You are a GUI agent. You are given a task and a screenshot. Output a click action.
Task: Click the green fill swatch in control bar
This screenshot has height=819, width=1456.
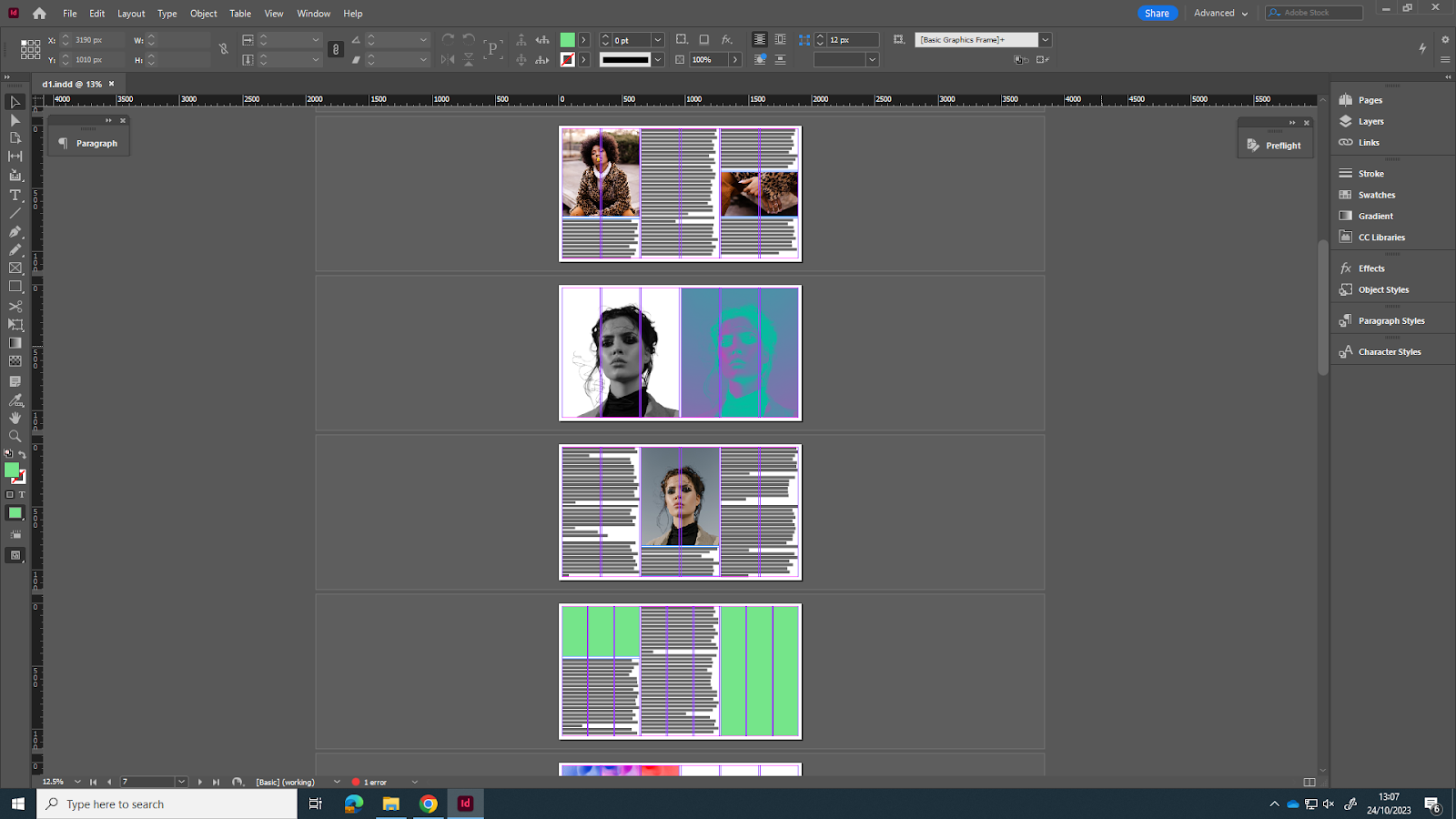coord(567,40)
